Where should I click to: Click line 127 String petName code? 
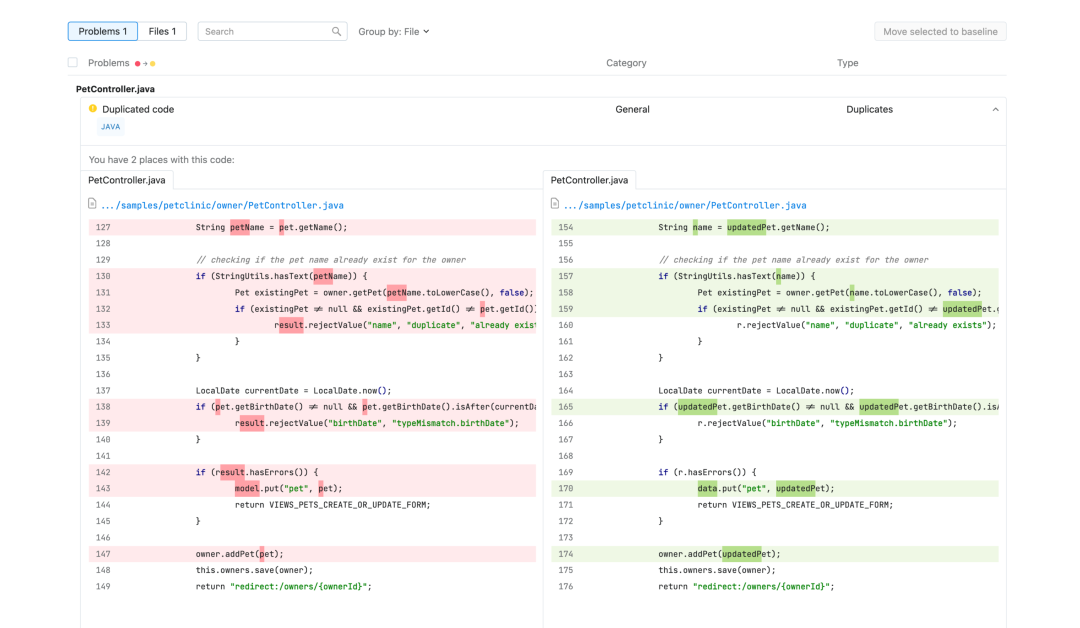[x=271, y=227]
